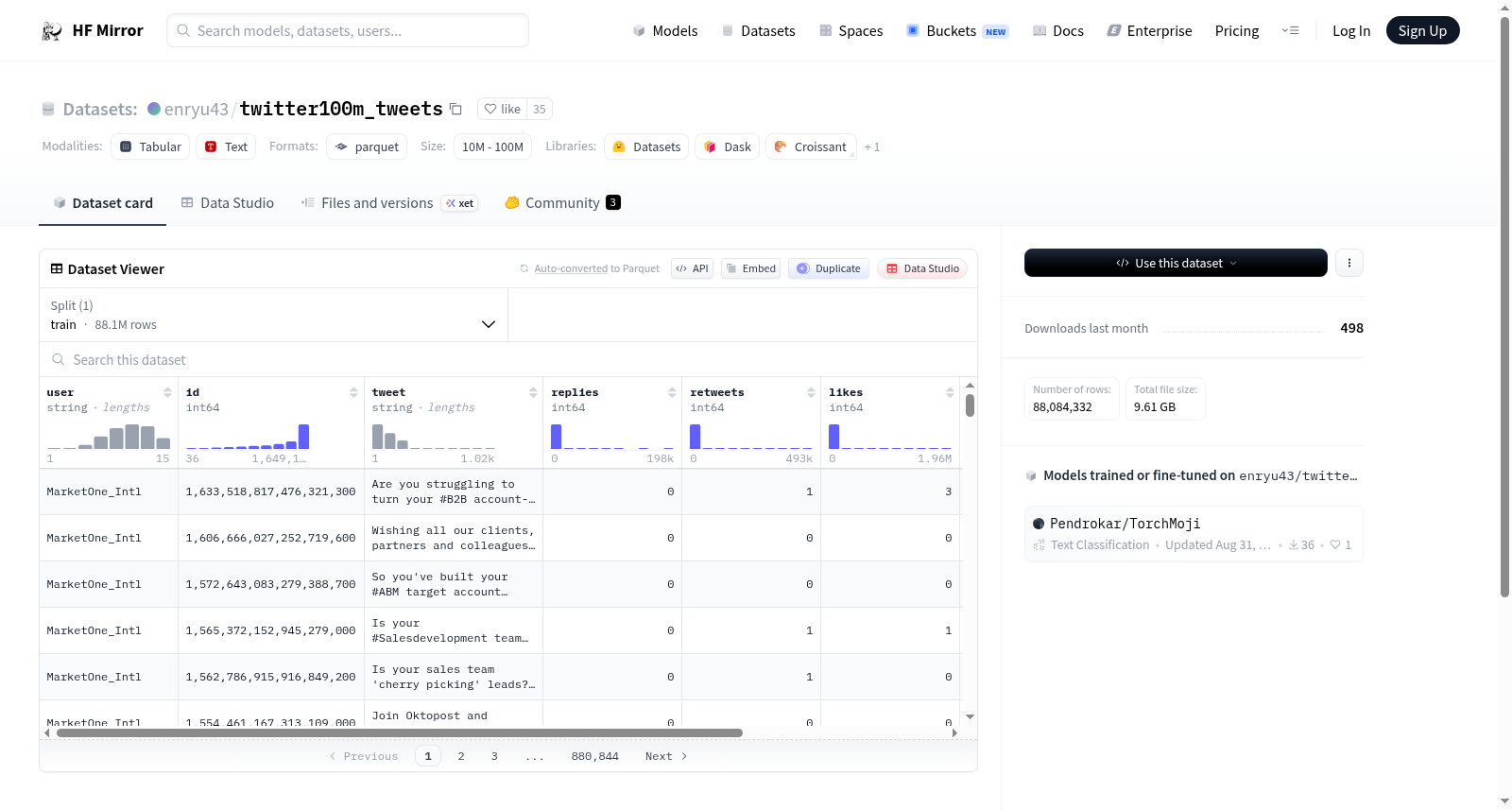Click the red Data Studio button
The height and width of the screenshot is (810, 1512).
pyautogui.click(x=922, y=268)
